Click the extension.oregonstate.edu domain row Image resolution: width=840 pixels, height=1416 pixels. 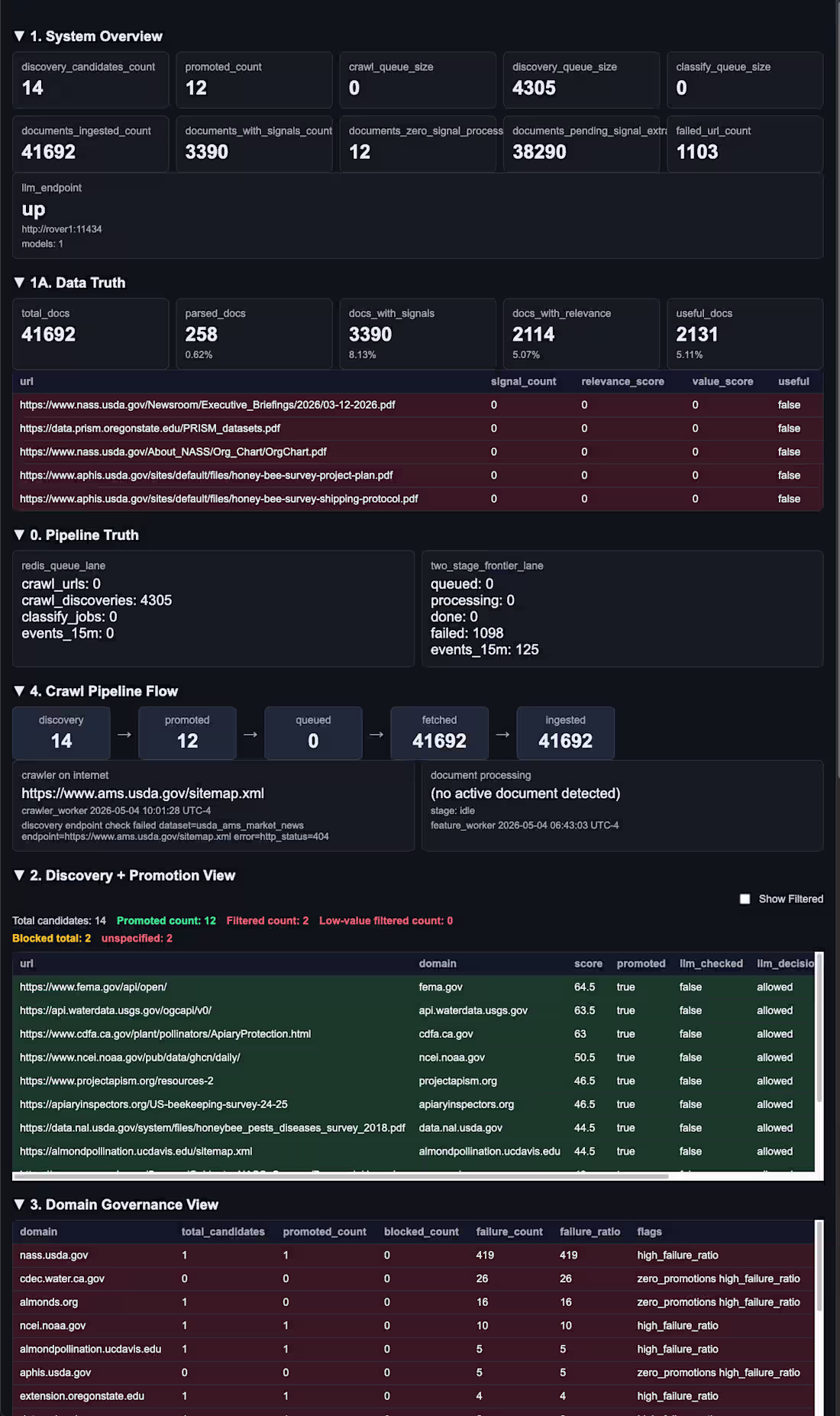[x=414, y=1396]
